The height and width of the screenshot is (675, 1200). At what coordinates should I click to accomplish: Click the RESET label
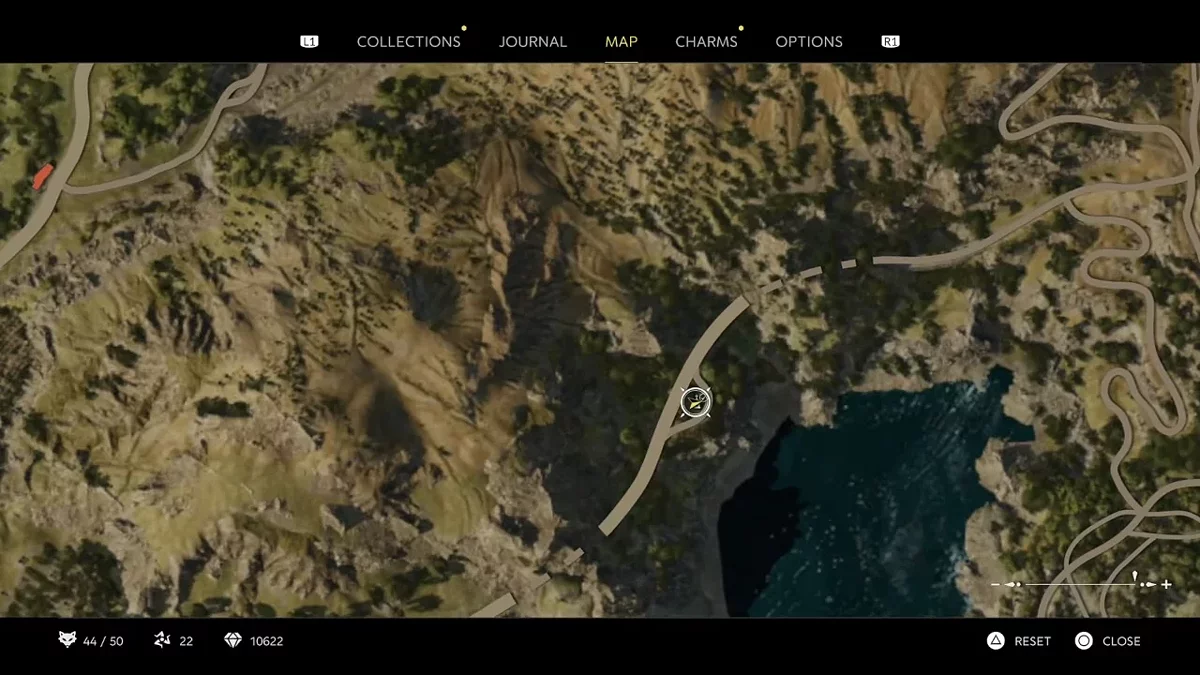pos(1032,641)
